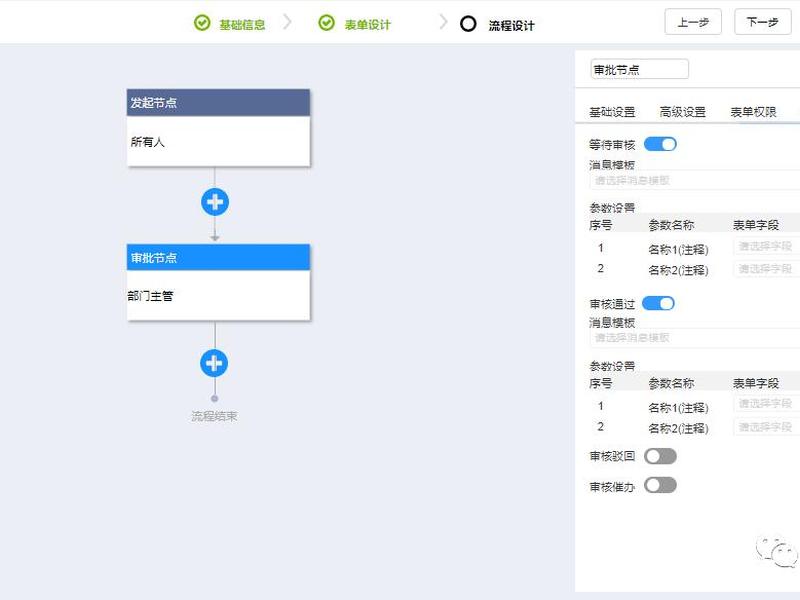Screen dimensions: 800x600
Task: Edit the 审批节点 name field
Action: coord(640,69)
